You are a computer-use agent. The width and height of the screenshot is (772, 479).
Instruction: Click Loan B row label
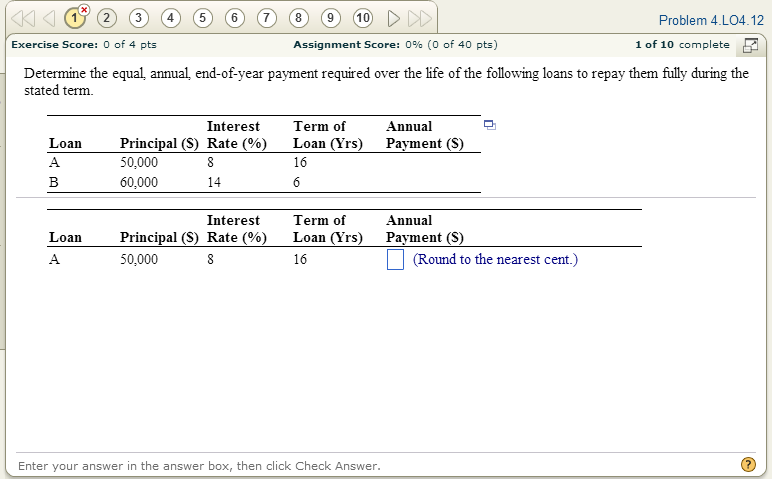[x=54, y=183]
